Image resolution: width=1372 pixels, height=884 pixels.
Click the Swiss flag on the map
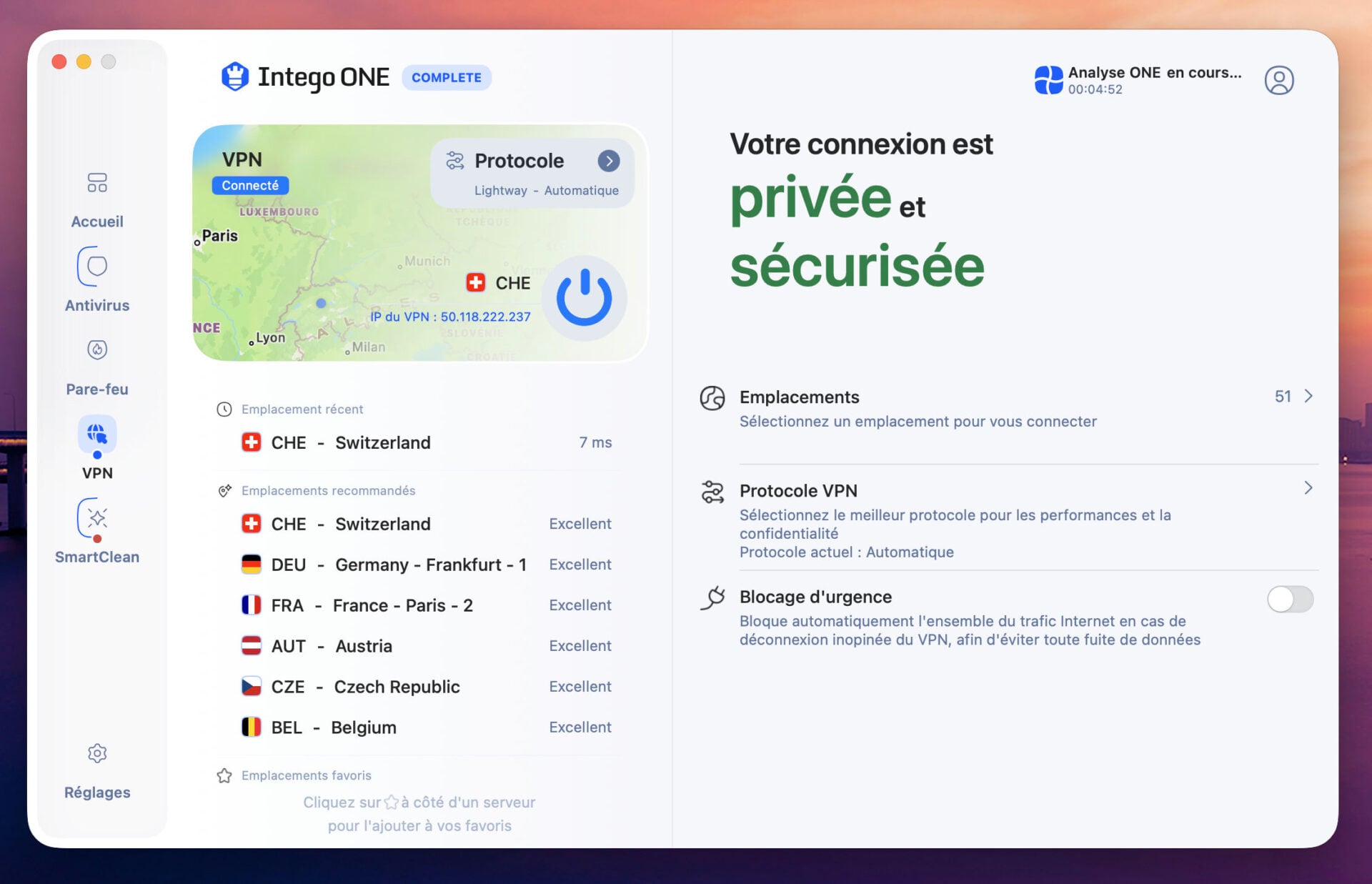pyautogui.click(x=475, y=283)
